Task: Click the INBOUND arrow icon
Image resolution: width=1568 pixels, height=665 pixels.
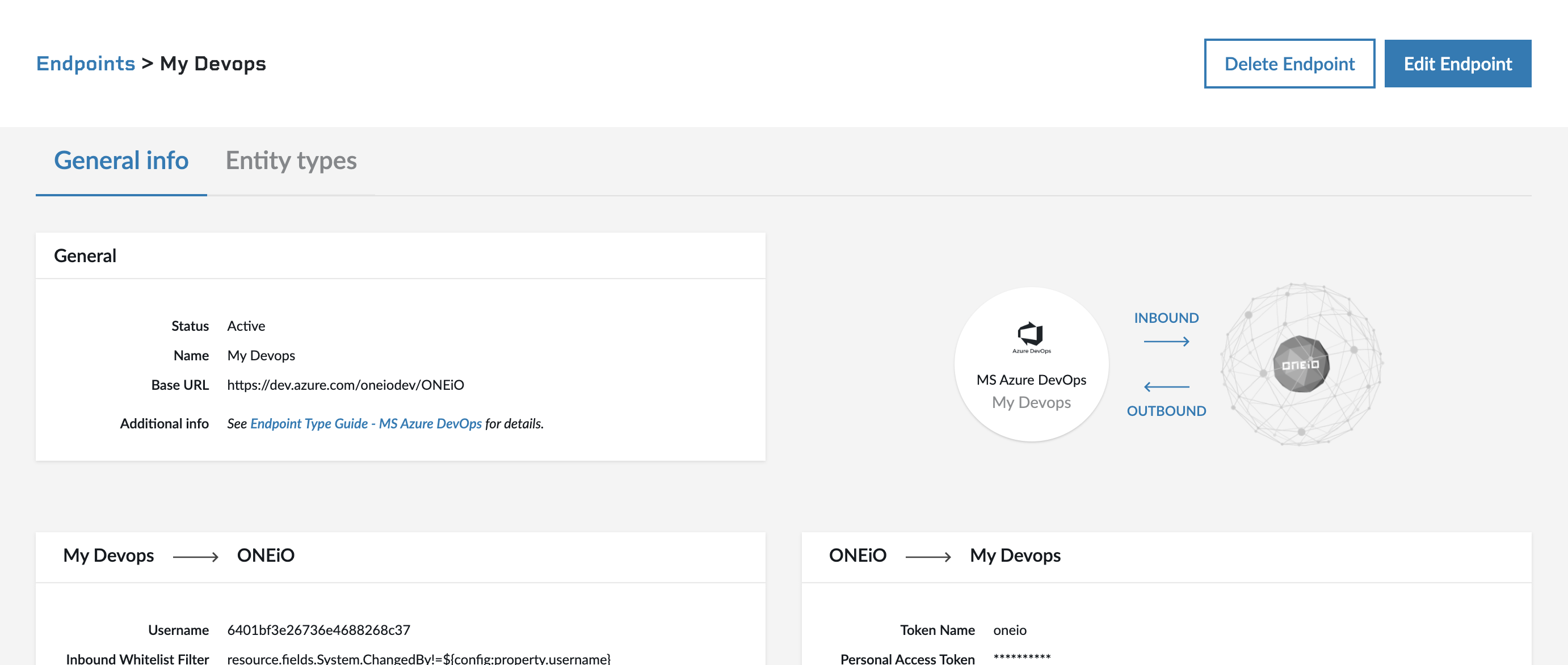Action: click(1166, 342)
